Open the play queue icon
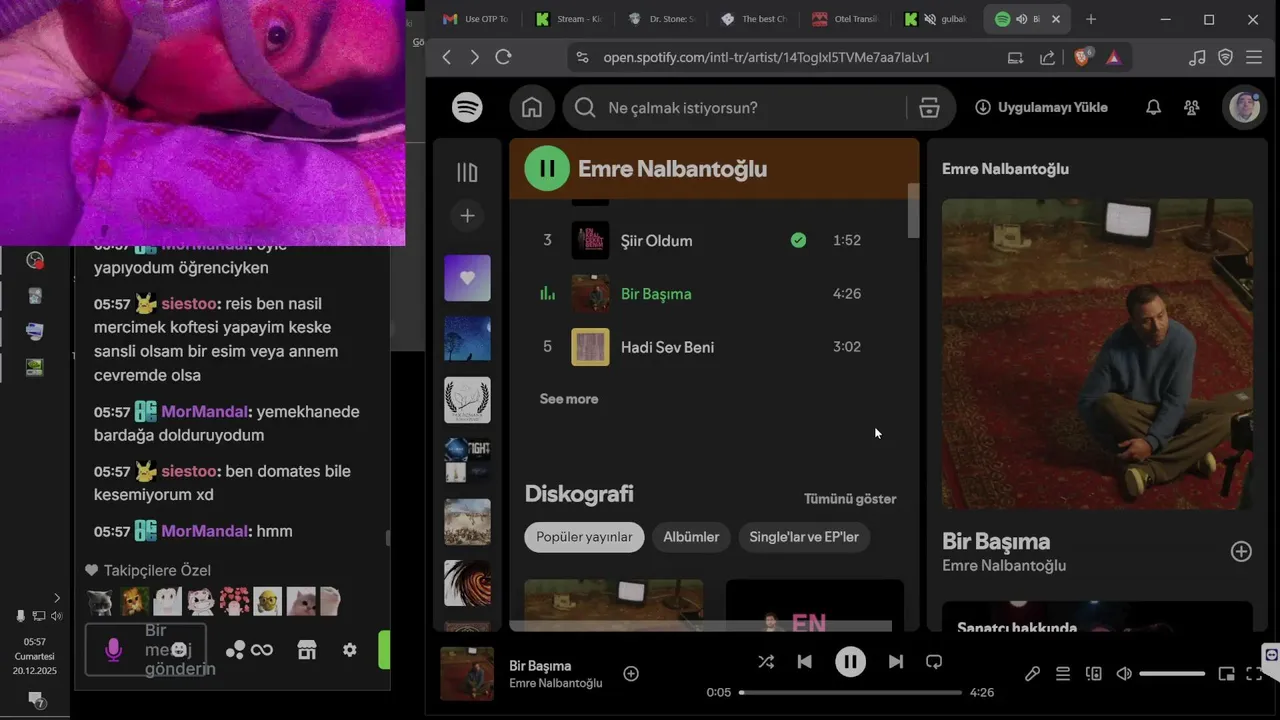The width and height of the screenshot is (1280, 720). [x=1063, y=674]
